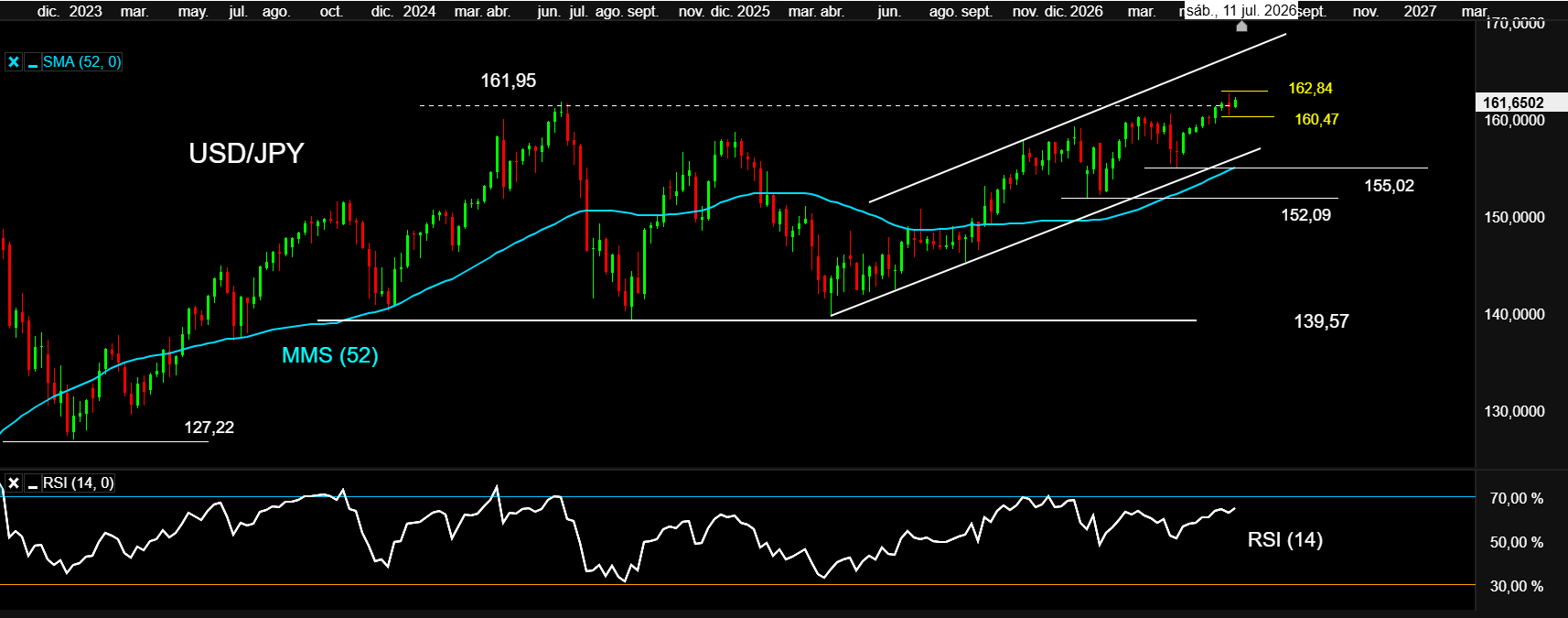Click 2024 on the time axis
The height and width of the screenshot is (618, 1568).
pos(419,11)
